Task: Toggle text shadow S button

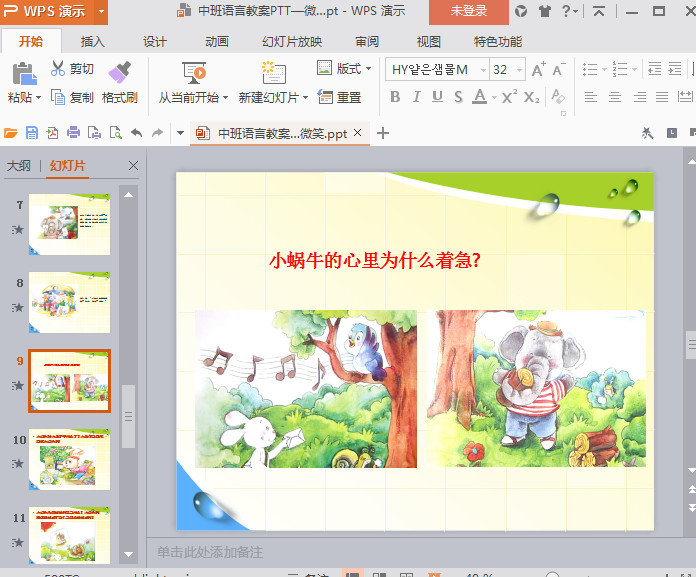Action: tap(459, 96)
